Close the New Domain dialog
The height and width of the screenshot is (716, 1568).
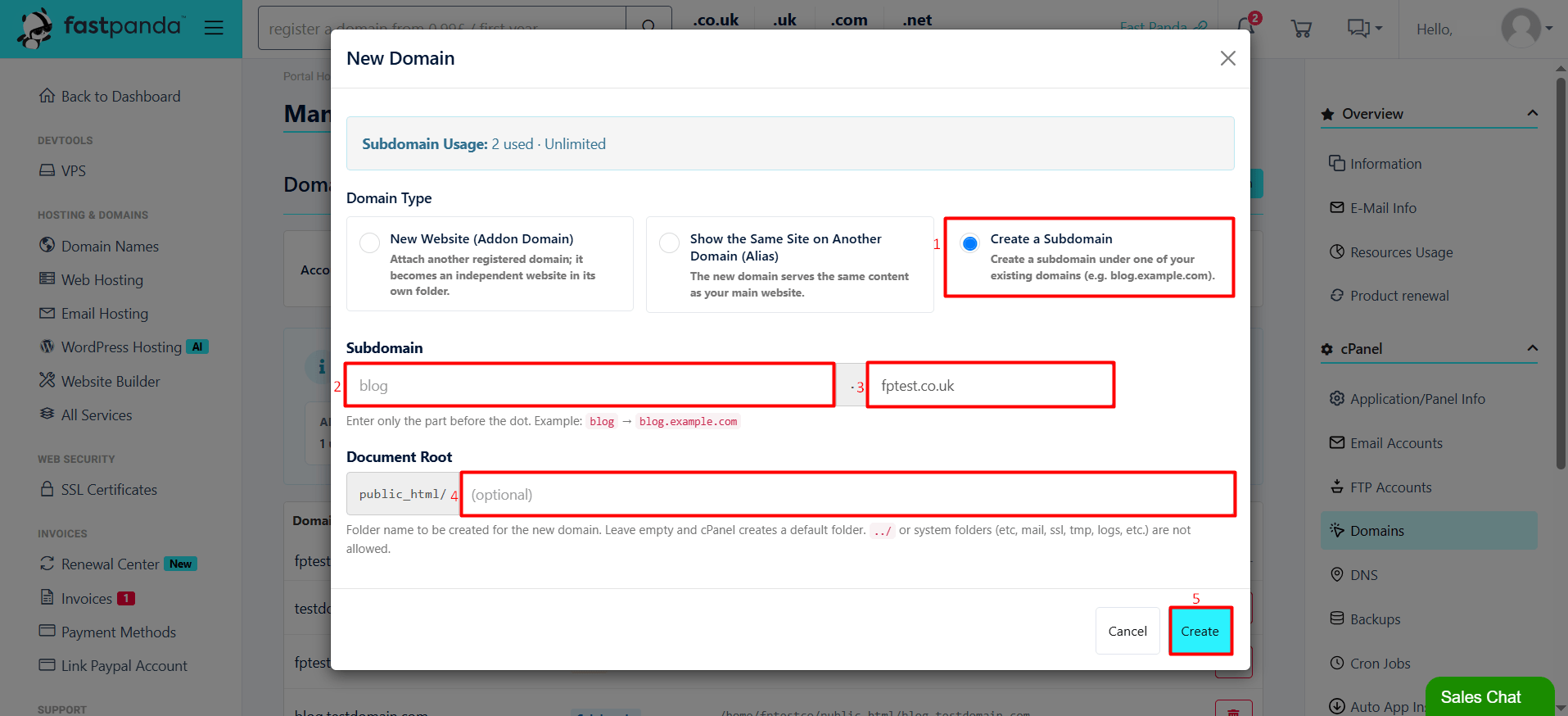pos(1227,58)
